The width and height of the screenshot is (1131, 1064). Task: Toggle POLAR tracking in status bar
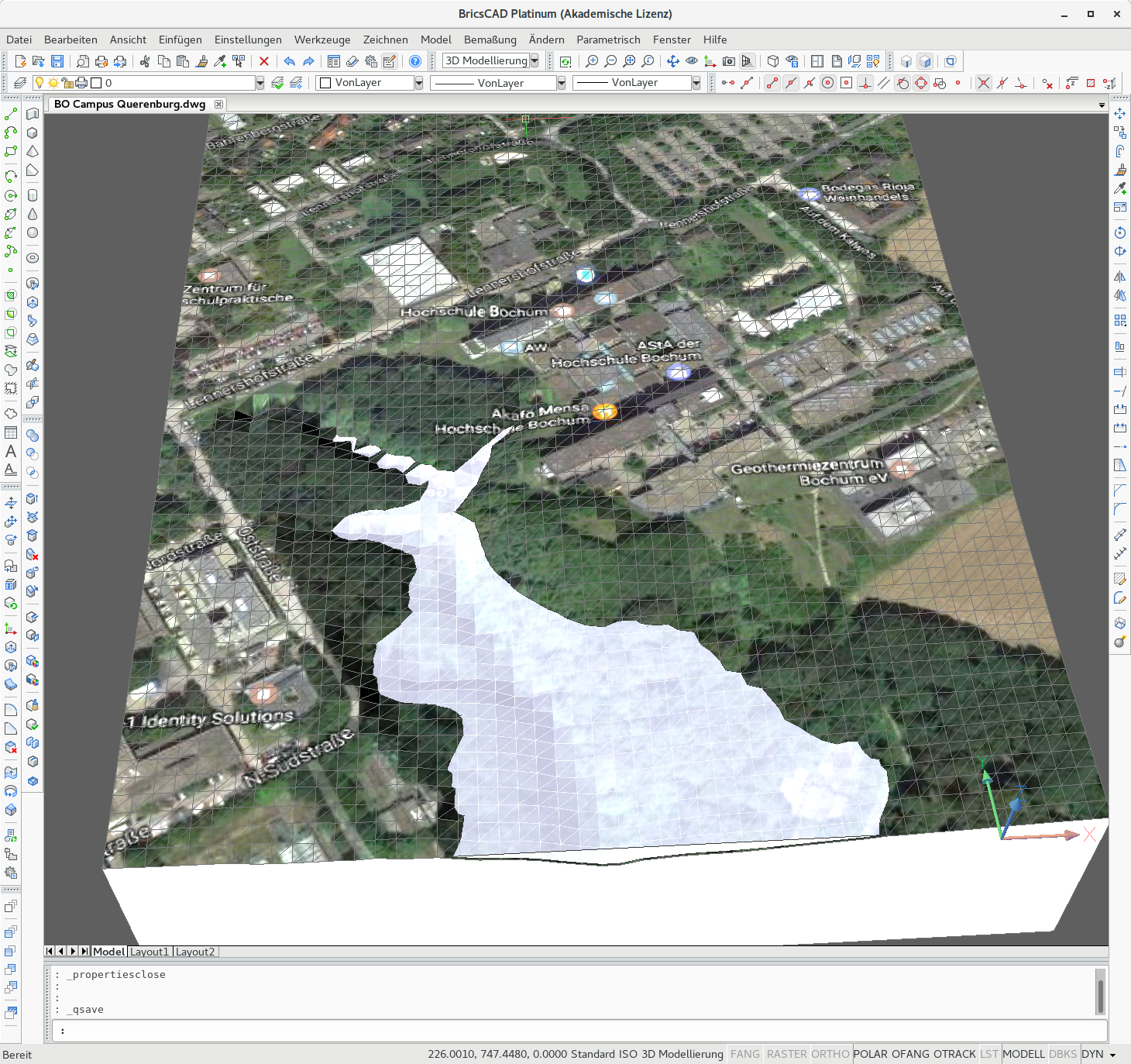pyautogui.click(x=870, y=1054)
